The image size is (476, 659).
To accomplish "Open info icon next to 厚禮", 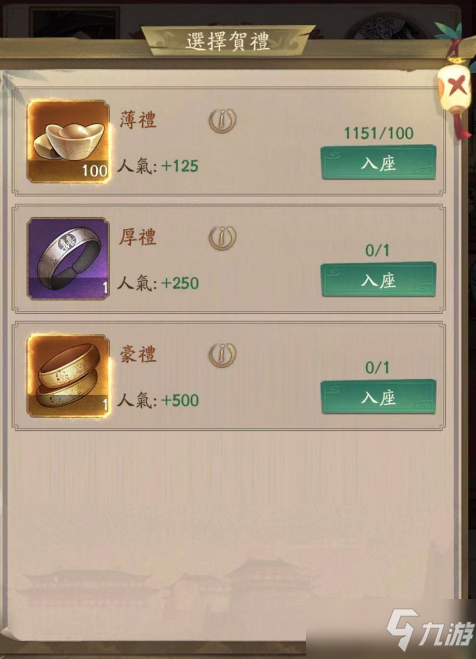I will click(x=222, y=238).
